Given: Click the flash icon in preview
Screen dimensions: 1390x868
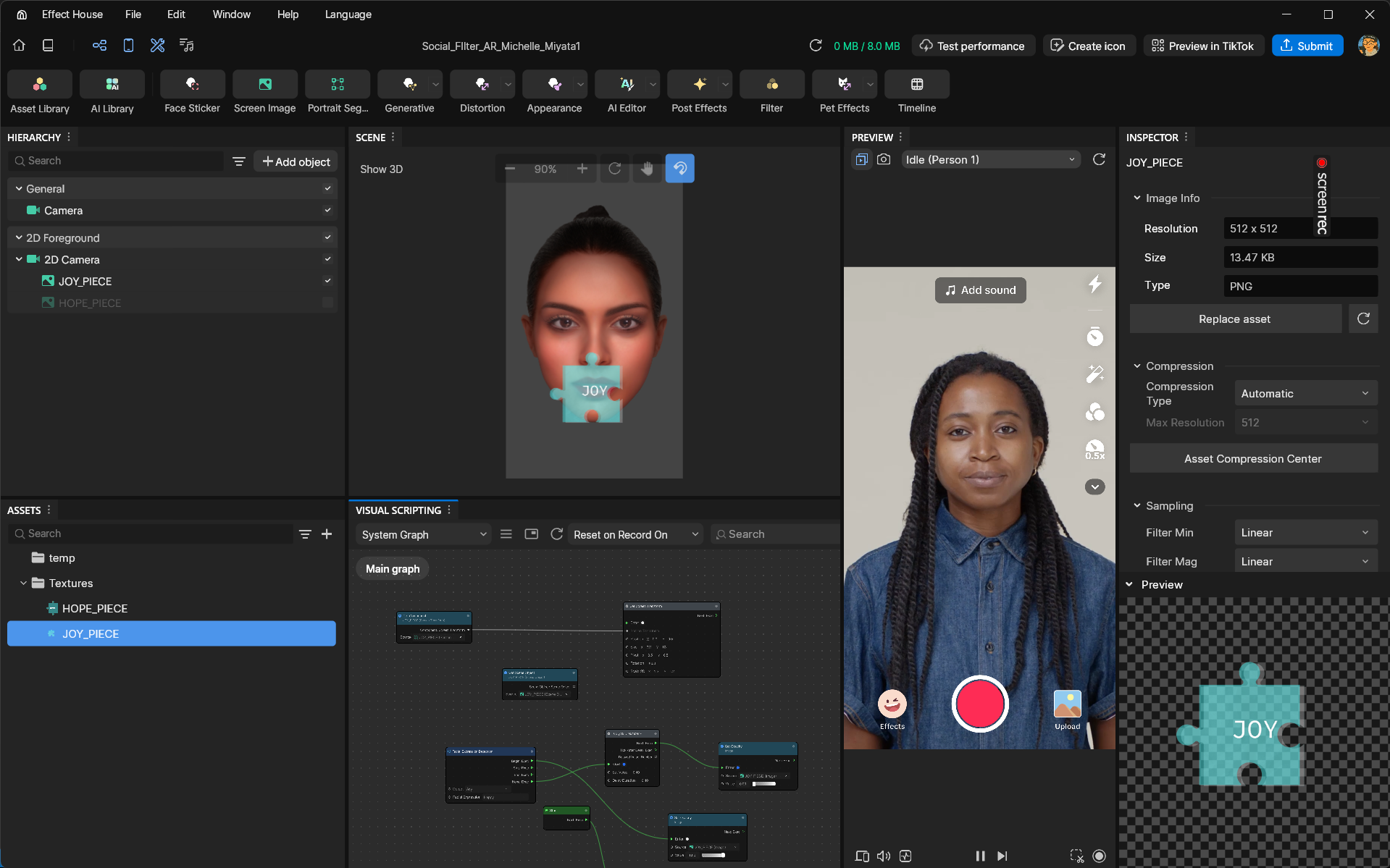Looking at the screenshot, I should (1094, 285).
